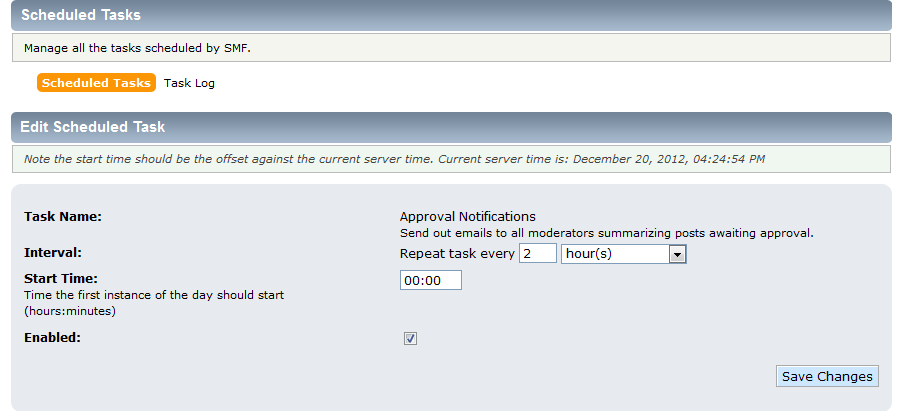
Task: Click the Start Time label
Action: click(x=61, y=279)
